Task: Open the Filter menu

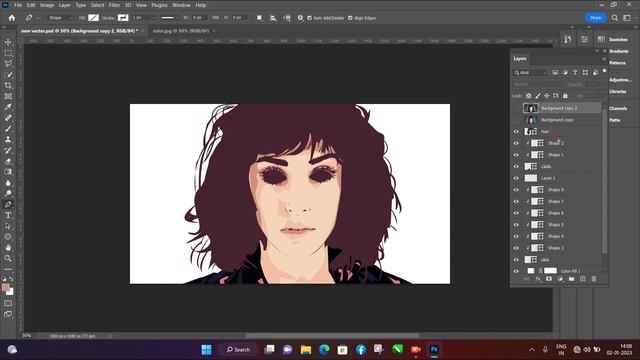Action: [x=114, y=5]
